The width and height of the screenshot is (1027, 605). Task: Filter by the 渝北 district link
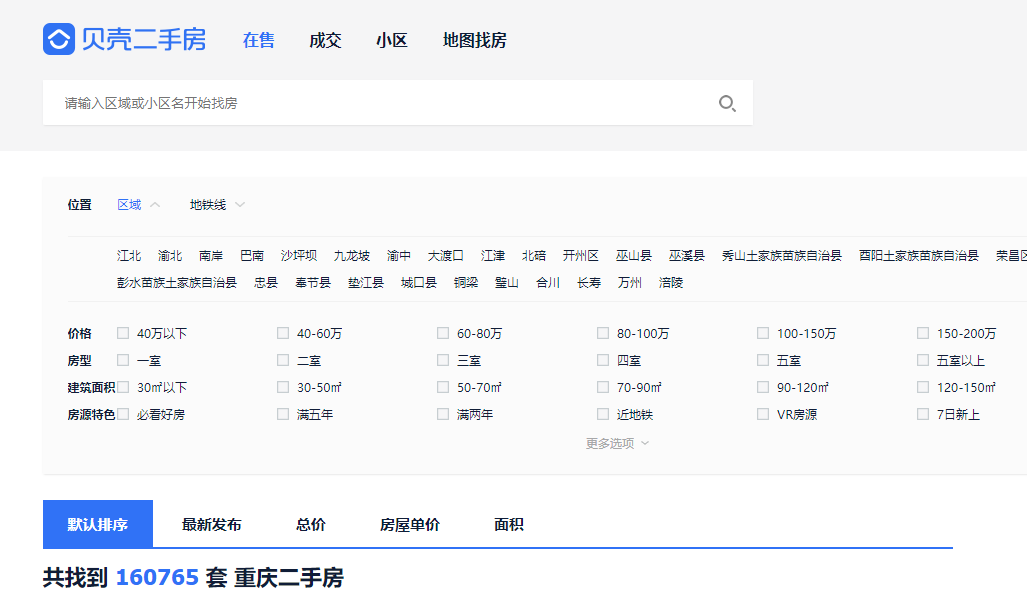tap(170, 256)
